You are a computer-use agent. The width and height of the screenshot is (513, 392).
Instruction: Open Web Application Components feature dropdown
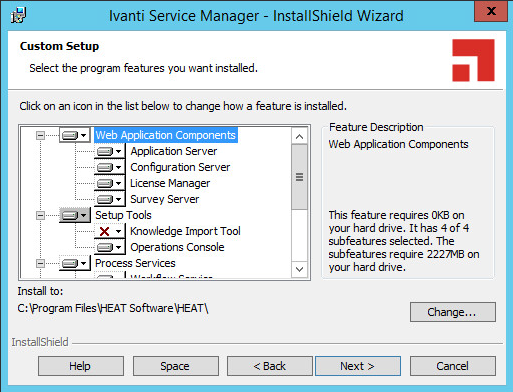[x=75, y=135]
